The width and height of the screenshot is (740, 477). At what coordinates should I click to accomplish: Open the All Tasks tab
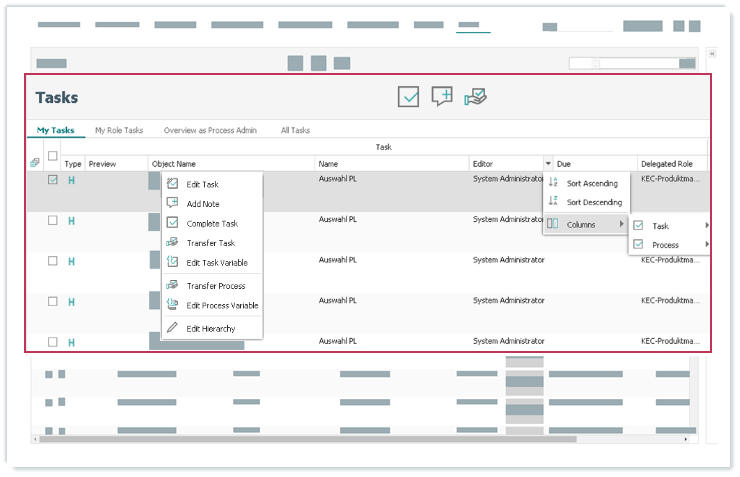tap(295, 130)
